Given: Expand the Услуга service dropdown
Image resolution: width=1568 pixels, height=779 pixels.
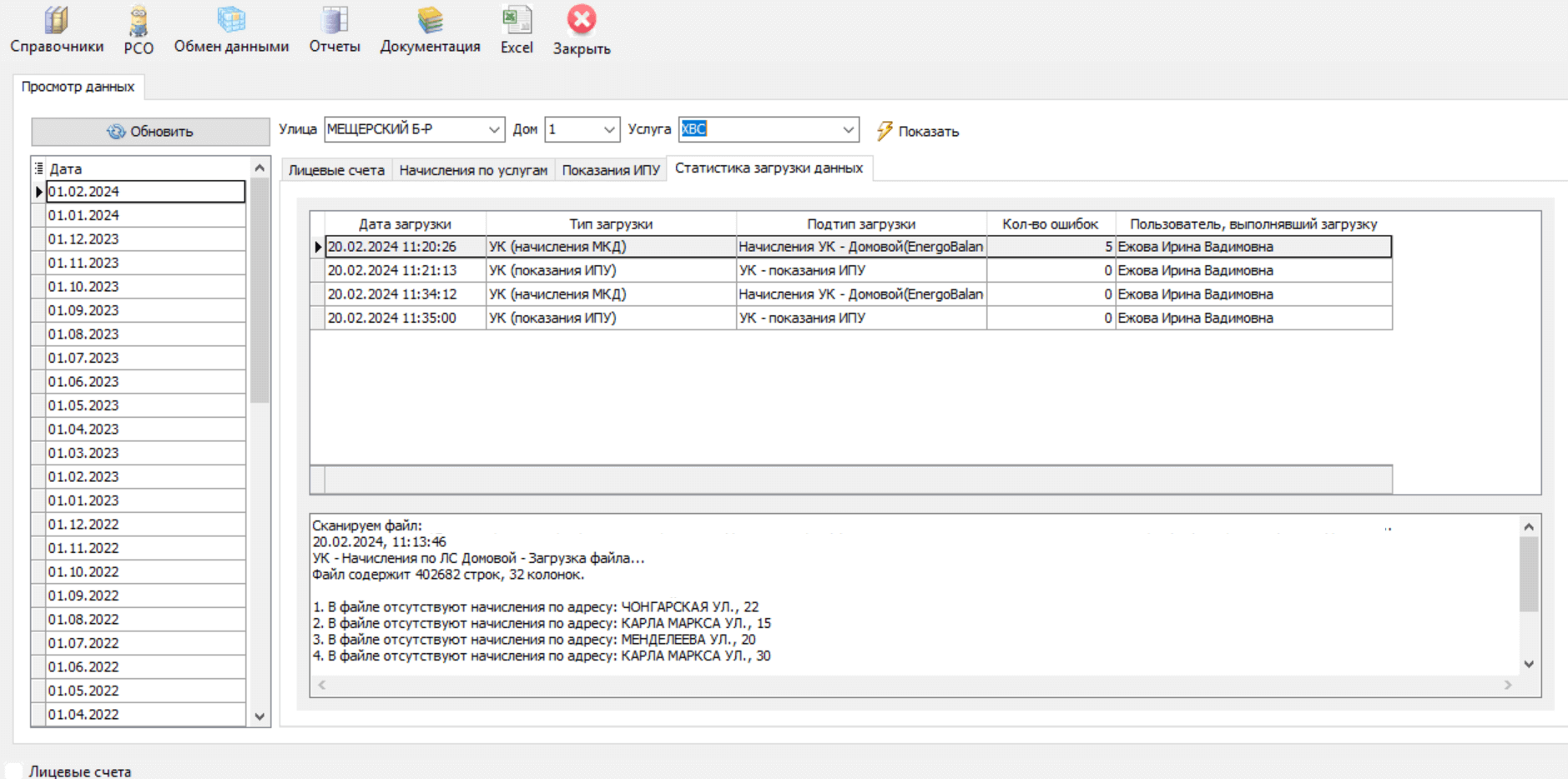Looking at the screenshot, I should 848,129.
